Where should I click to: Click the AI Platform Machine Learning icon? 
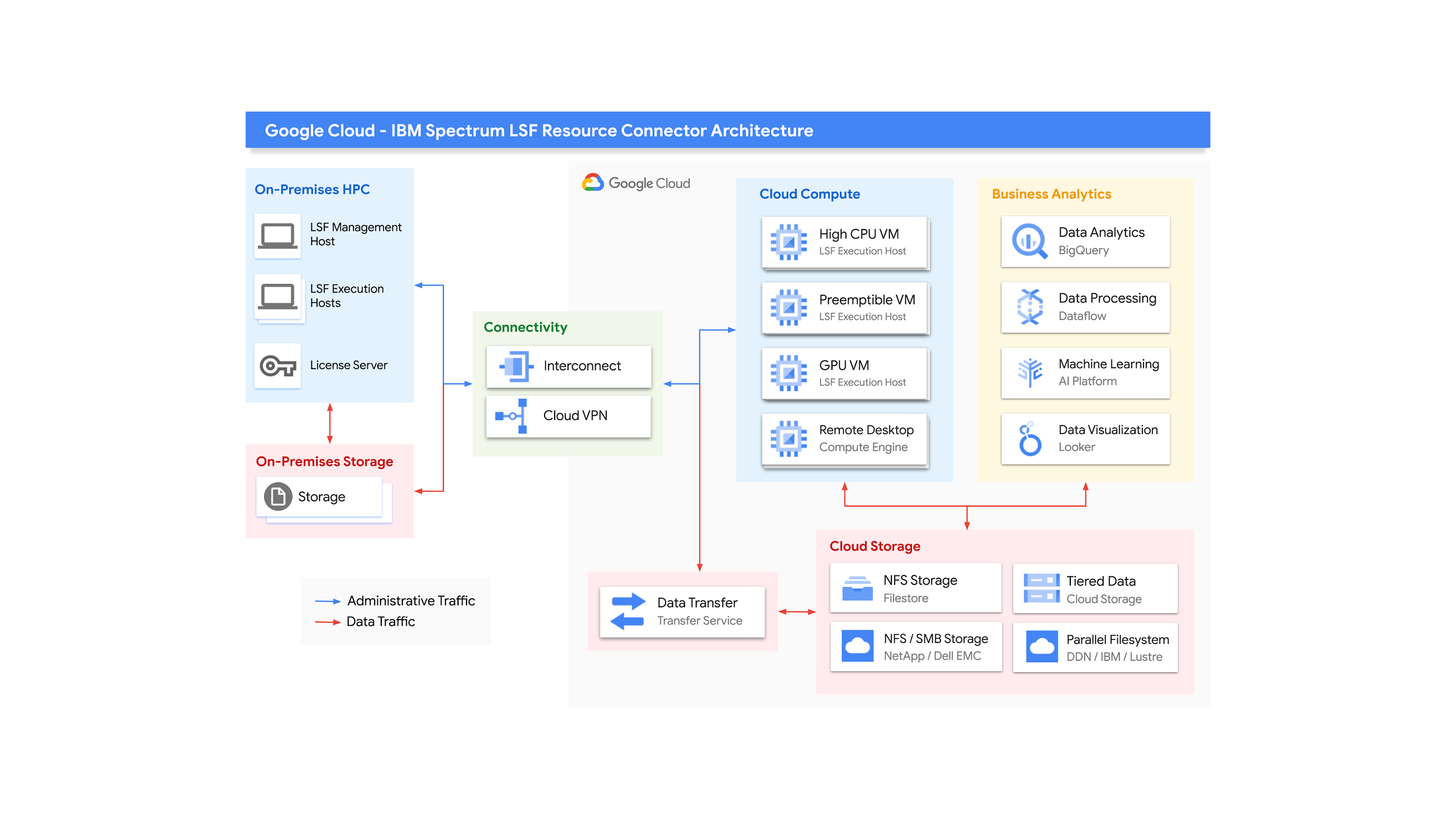[1030, 372]
